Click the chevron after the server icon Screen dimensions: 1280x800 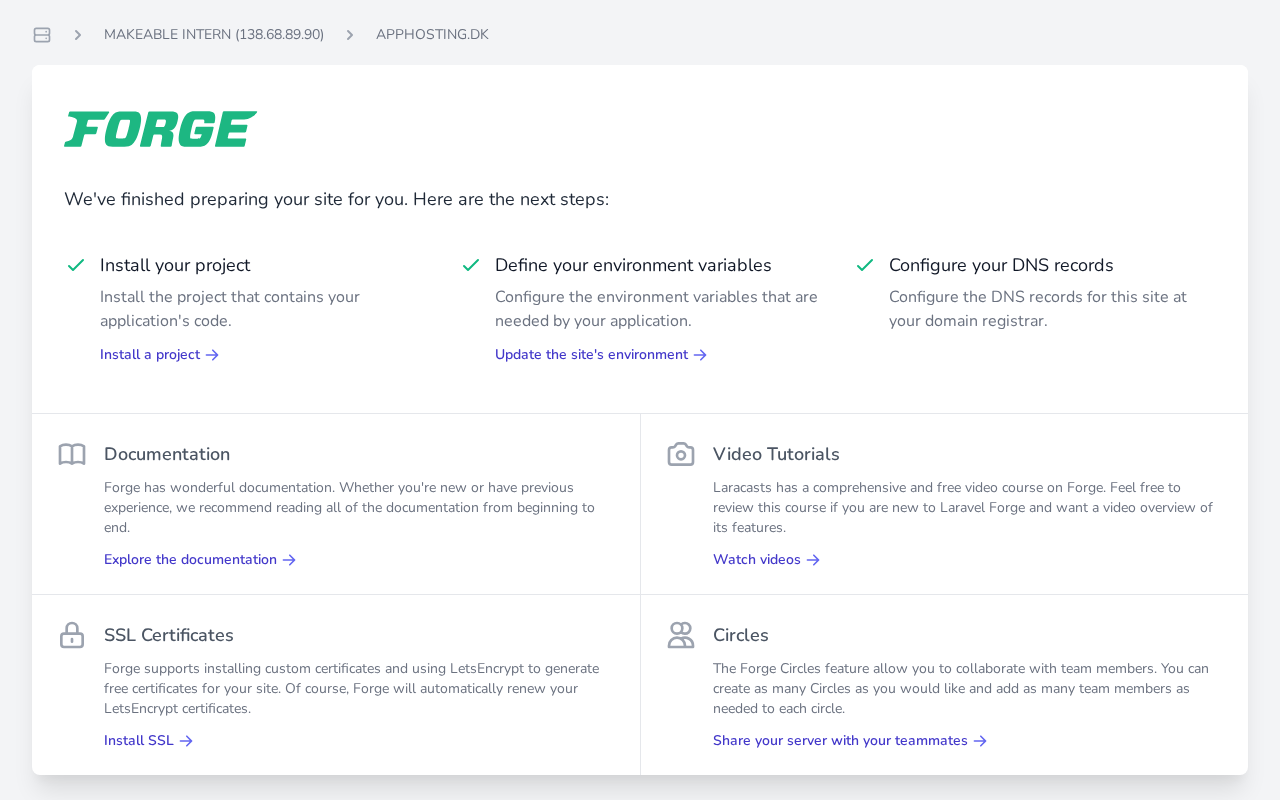point(78,35)
